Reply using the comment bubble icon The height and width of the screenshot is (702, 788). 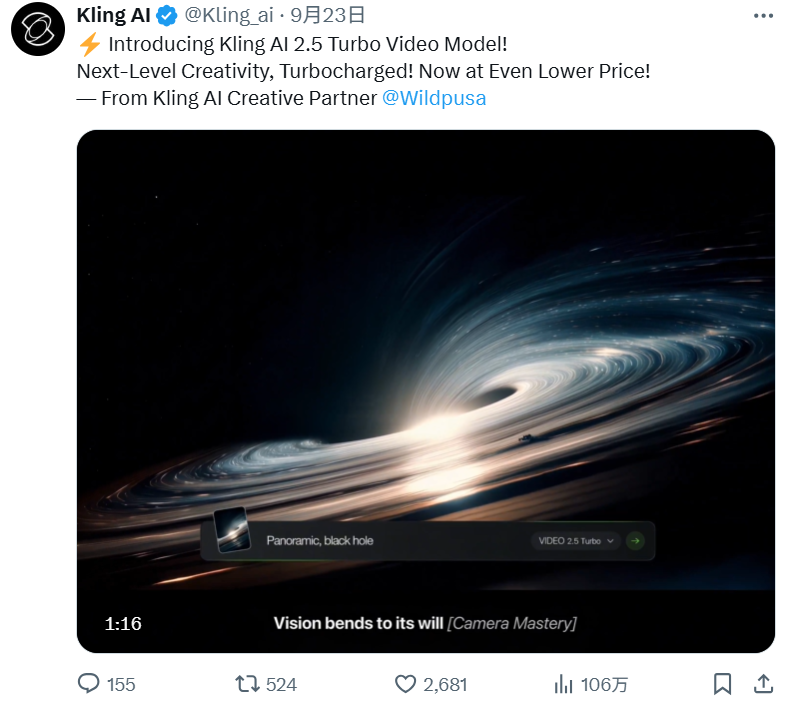88,684
